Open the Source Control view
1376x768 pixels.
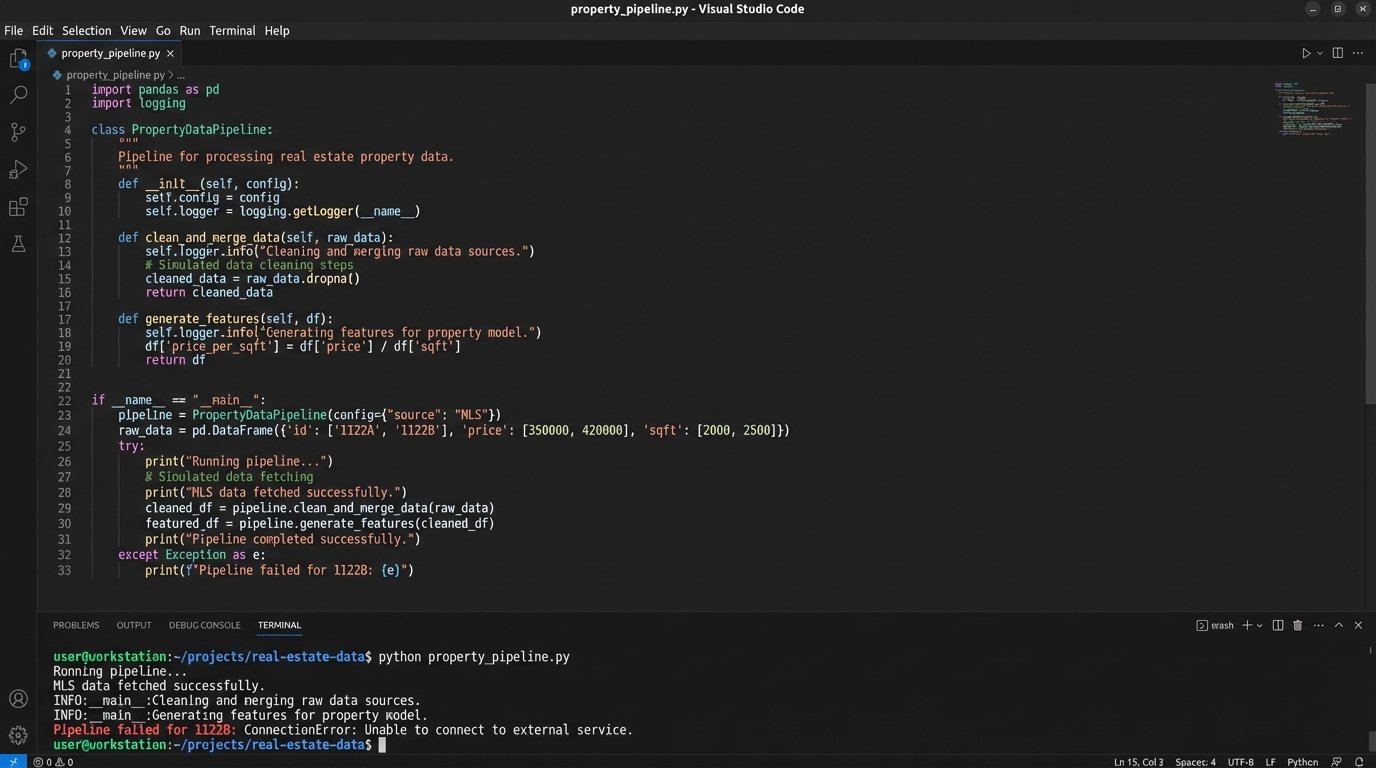pos(18,132)
